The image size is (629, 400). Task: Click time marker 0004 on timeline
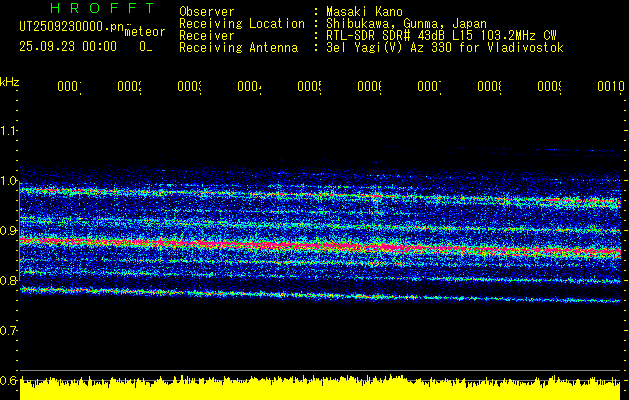250,86
